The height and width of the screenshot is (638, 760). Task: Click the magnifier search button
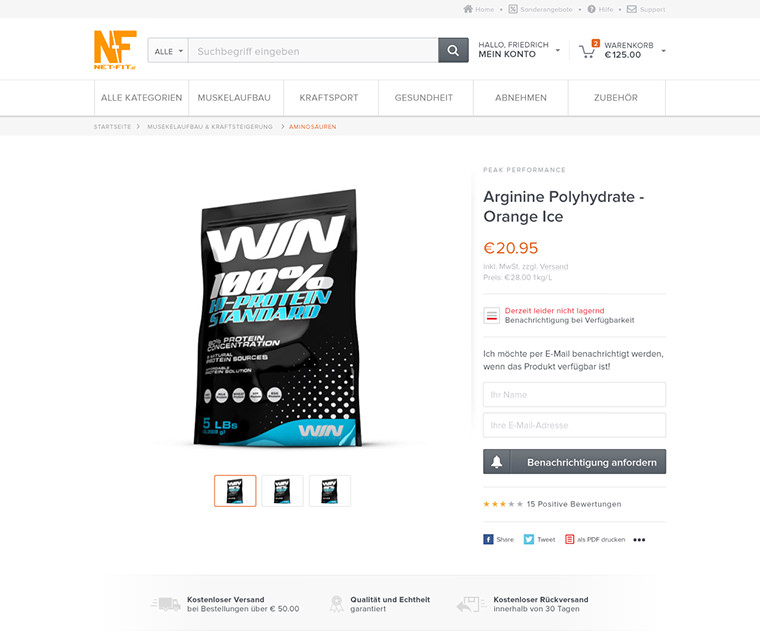pos(453,50)
